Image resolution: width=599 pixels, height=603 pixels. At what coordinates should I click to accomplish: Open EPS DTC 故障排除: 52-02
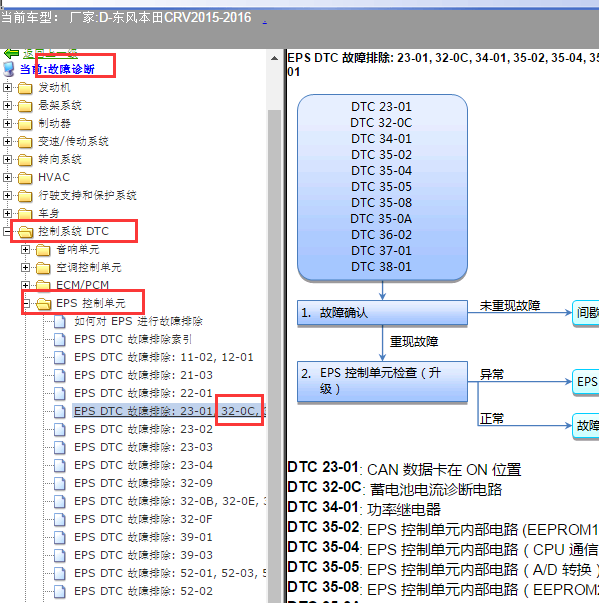pos(143,591)
